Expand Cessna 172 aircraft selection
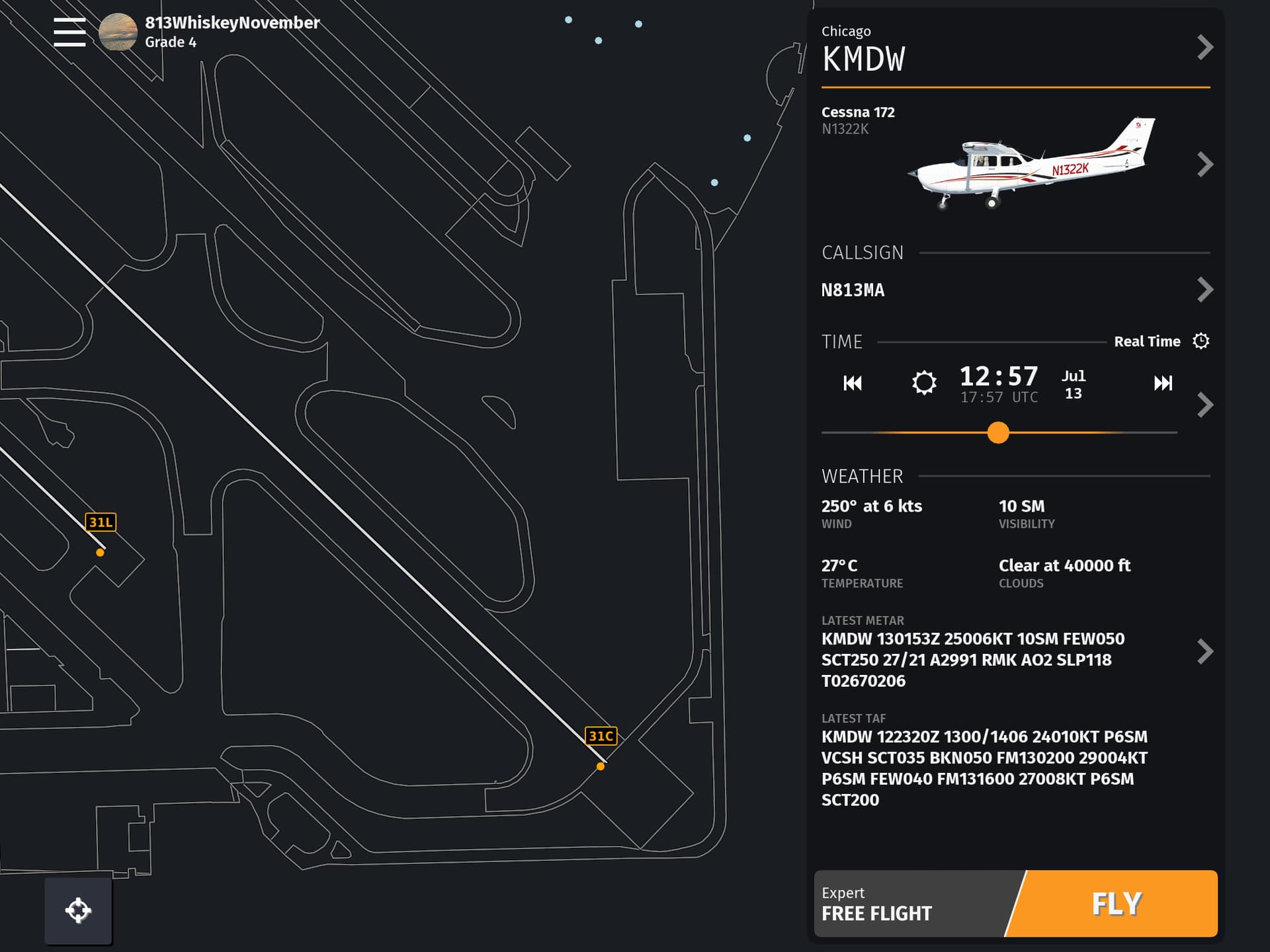 (x=1205, y=164)
